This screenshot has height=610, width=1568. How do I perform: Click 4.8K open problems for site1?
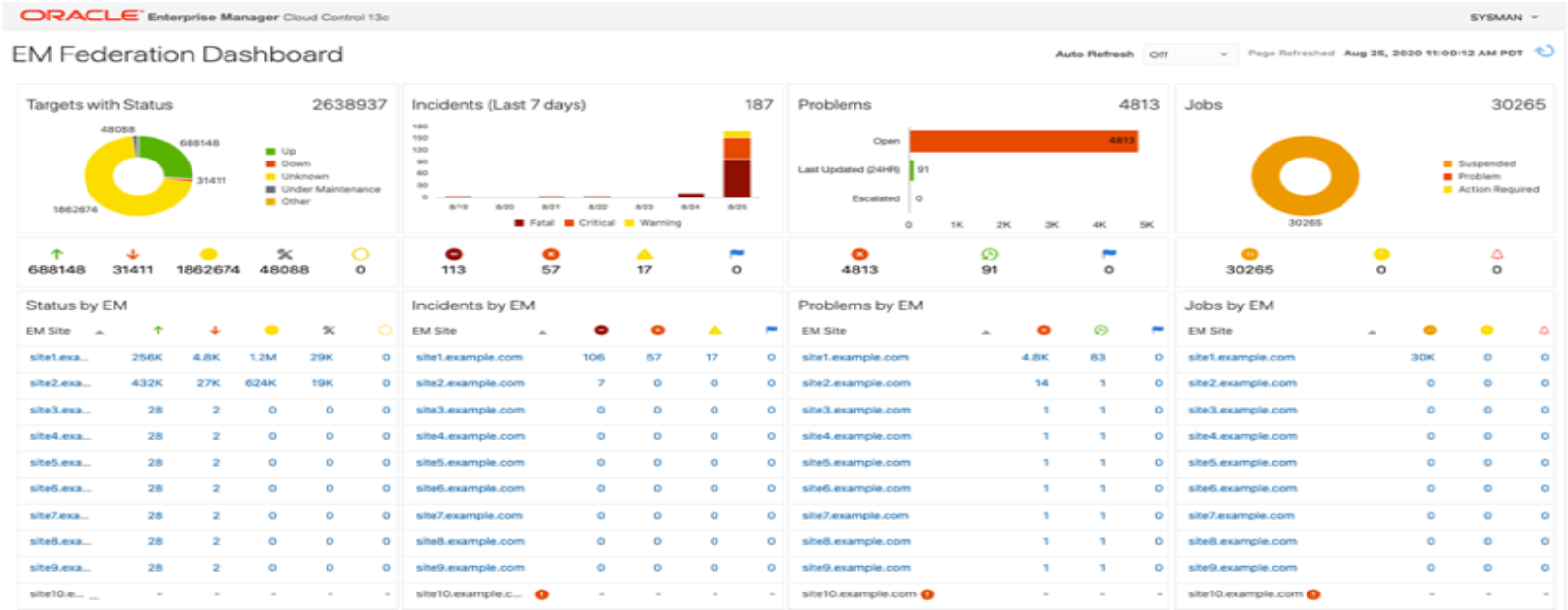click(x=1035, y=357)
